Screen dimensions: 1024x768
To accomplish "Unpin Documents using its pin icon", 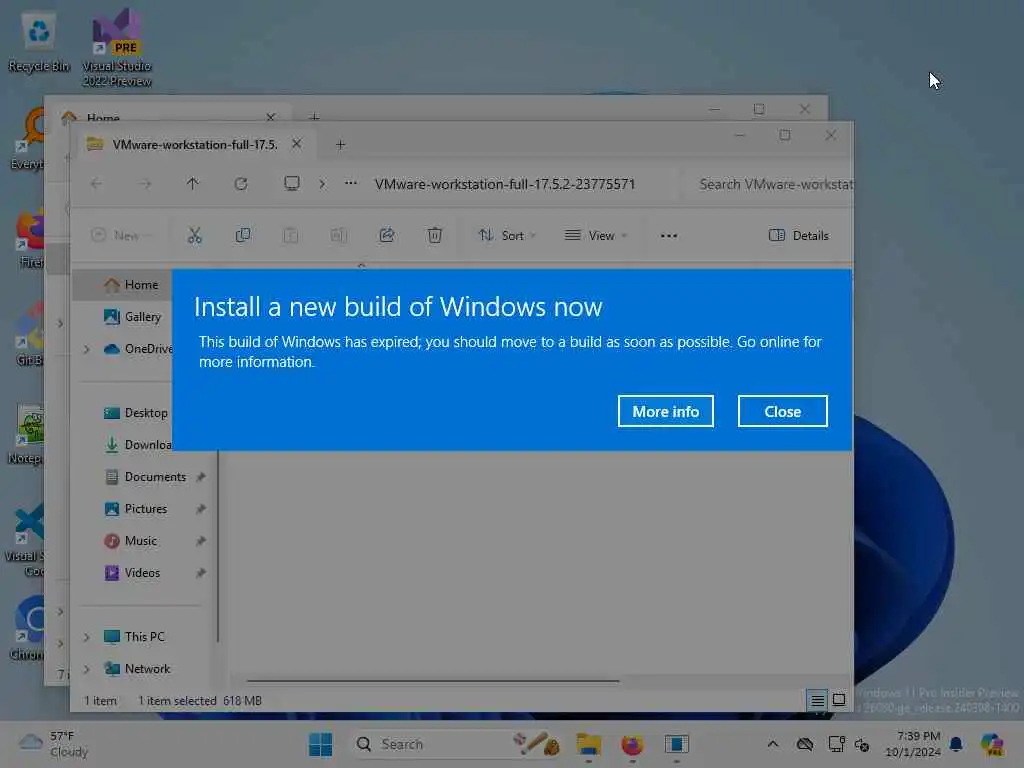I will click(201, 477).
